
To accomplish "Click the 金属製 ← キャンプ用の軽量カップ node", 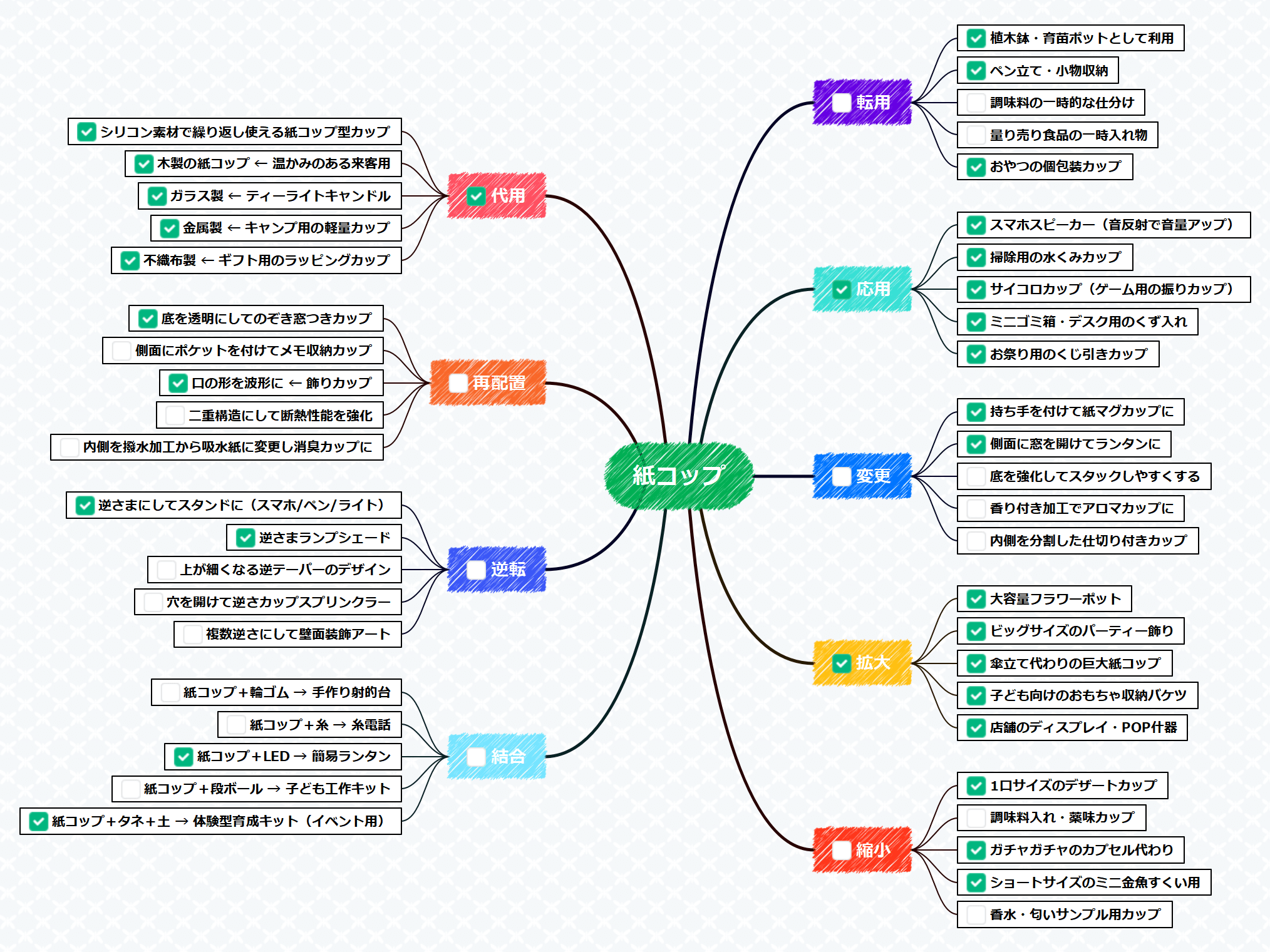I will tap(286, 228).
